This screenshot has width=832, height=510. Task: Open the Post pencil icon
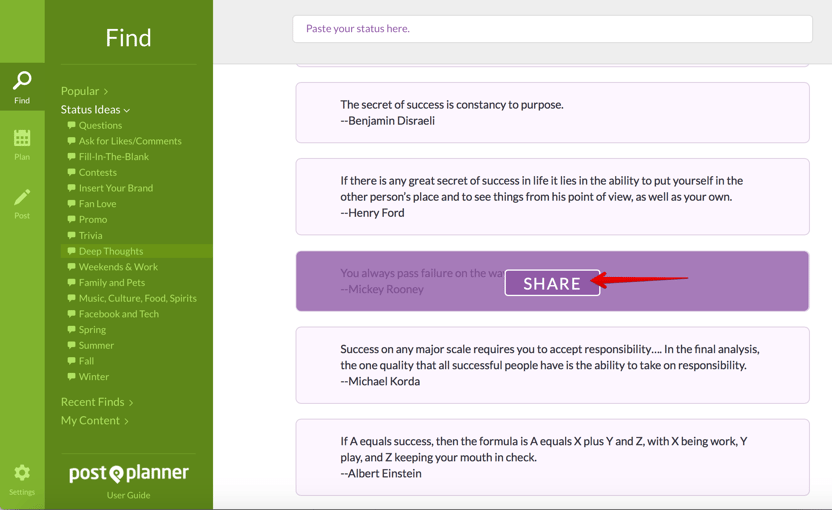[x=22, y=197]
